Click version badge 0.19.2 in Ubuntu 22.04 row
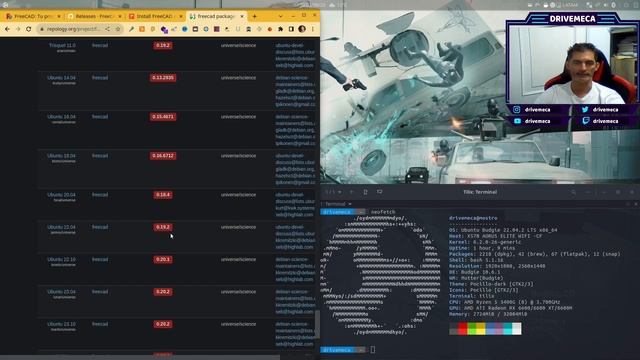This screenshot has width=640, height=360. 163,227
